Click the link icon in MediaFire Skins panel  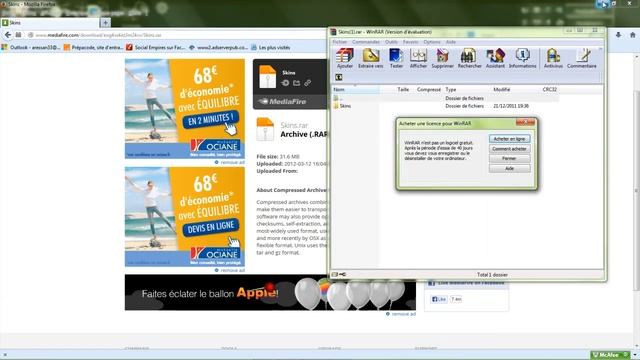[x=307, y=83]
